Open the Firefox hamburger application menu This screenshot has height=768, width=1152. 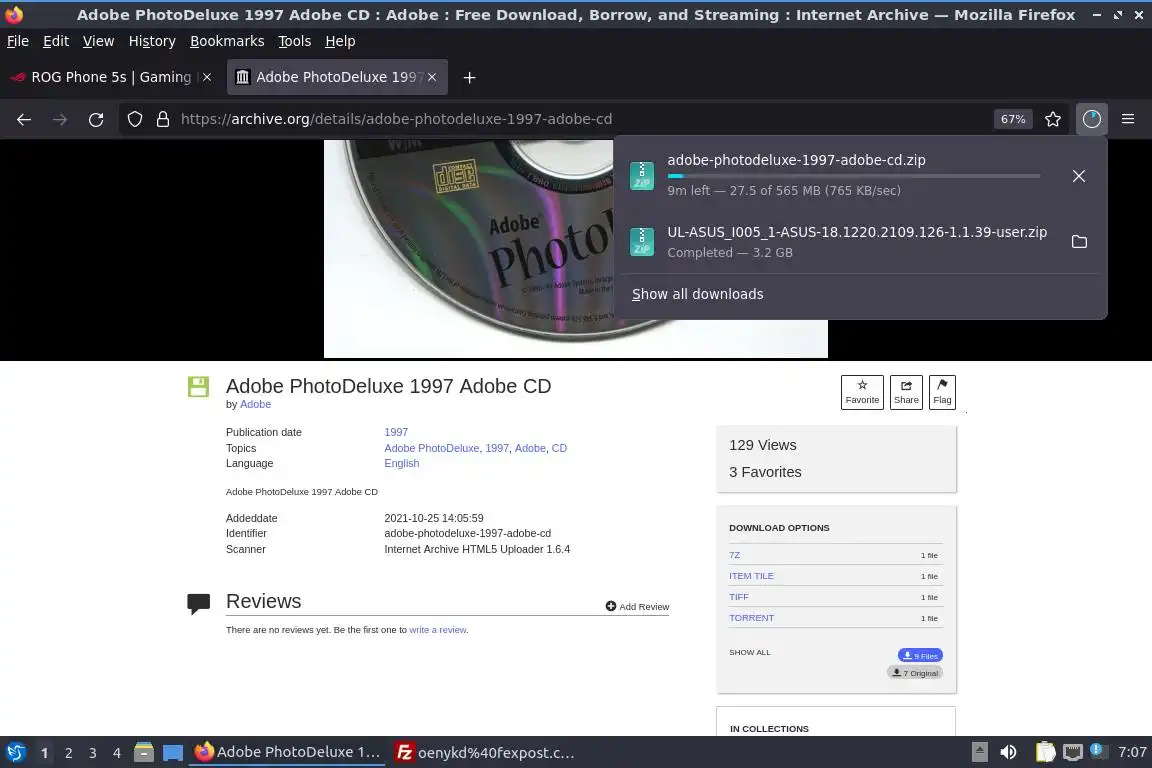1128,119
